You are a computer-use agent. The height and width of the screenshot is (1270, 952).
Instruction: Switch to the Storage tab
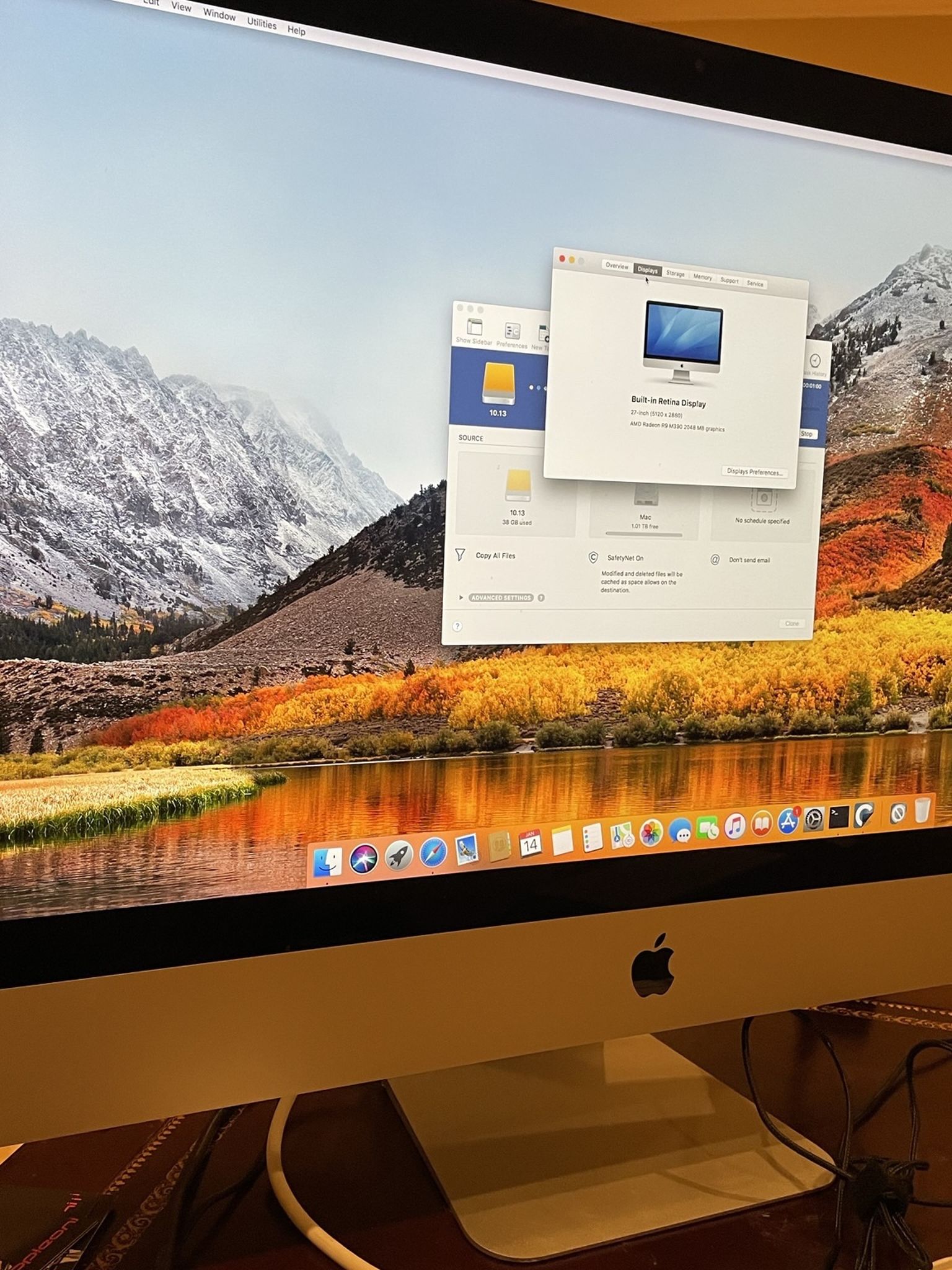(x=675, y=273)
